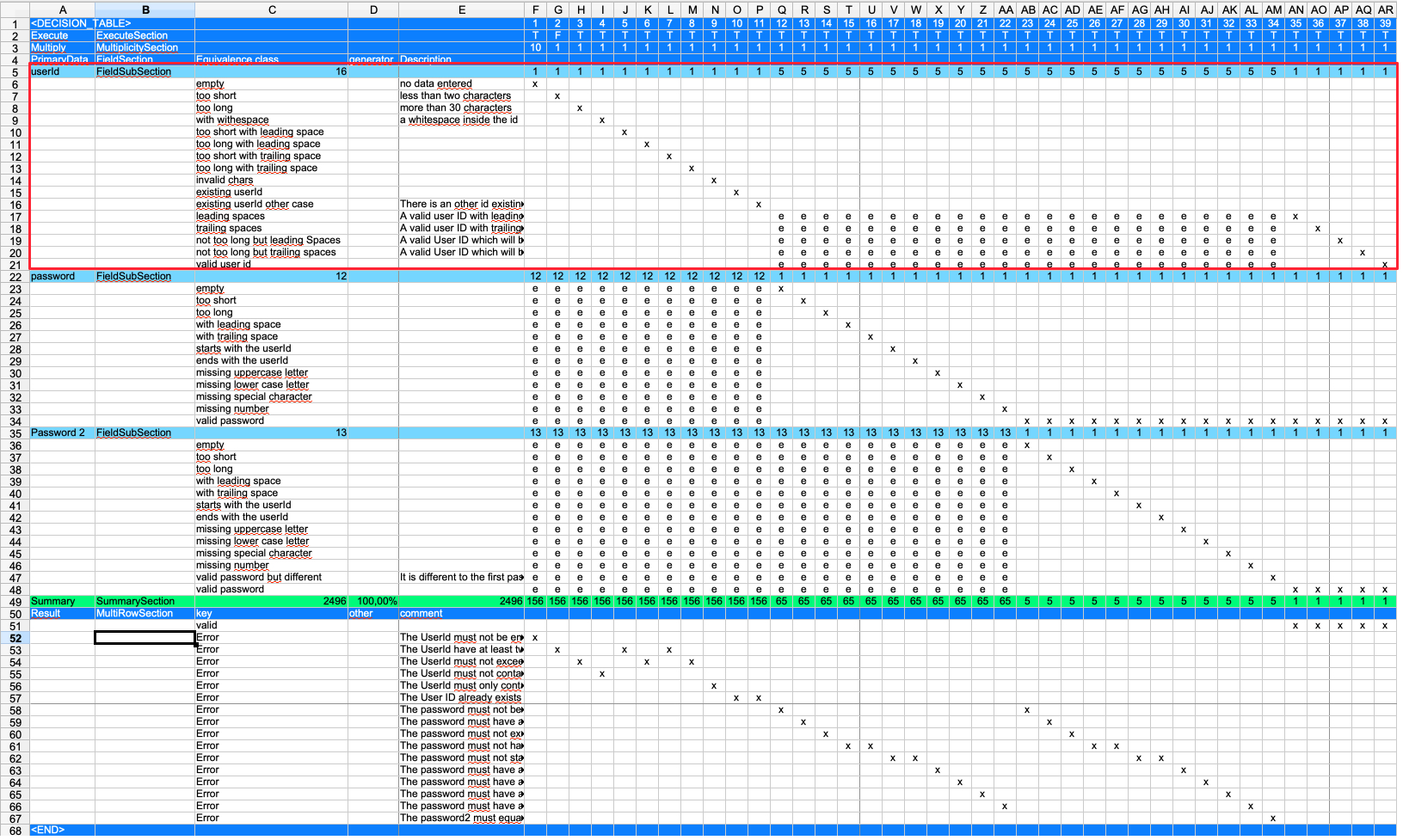Click the 'more than 30 characters' cell
Viewport: 1403px width, 840px height.
coord(461,107)
